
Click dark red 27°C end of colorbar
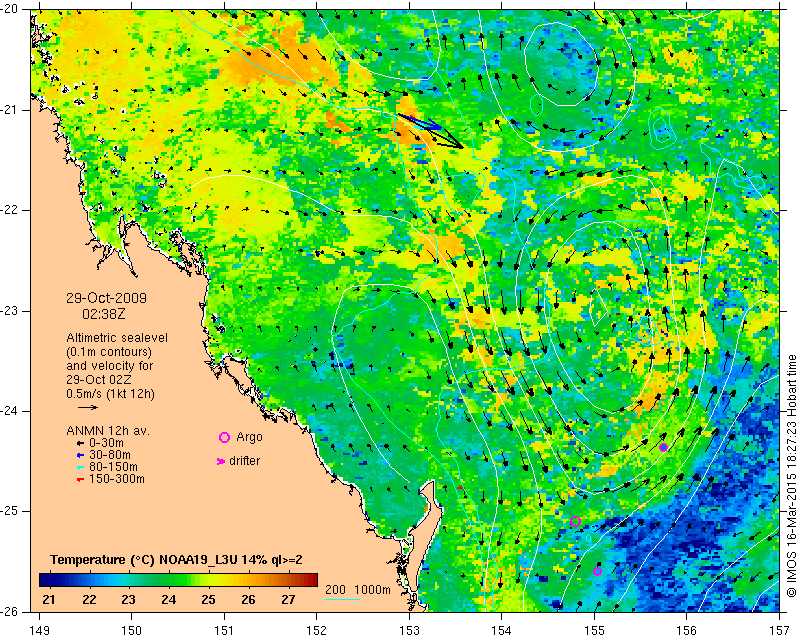(310, 580)
